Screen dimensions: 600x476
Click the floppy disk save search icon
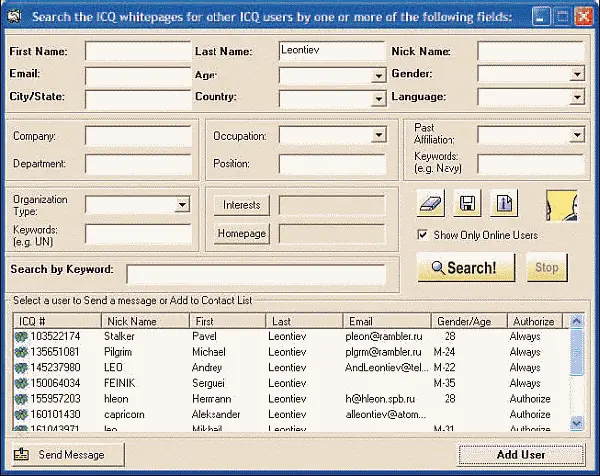coord(467,203)
